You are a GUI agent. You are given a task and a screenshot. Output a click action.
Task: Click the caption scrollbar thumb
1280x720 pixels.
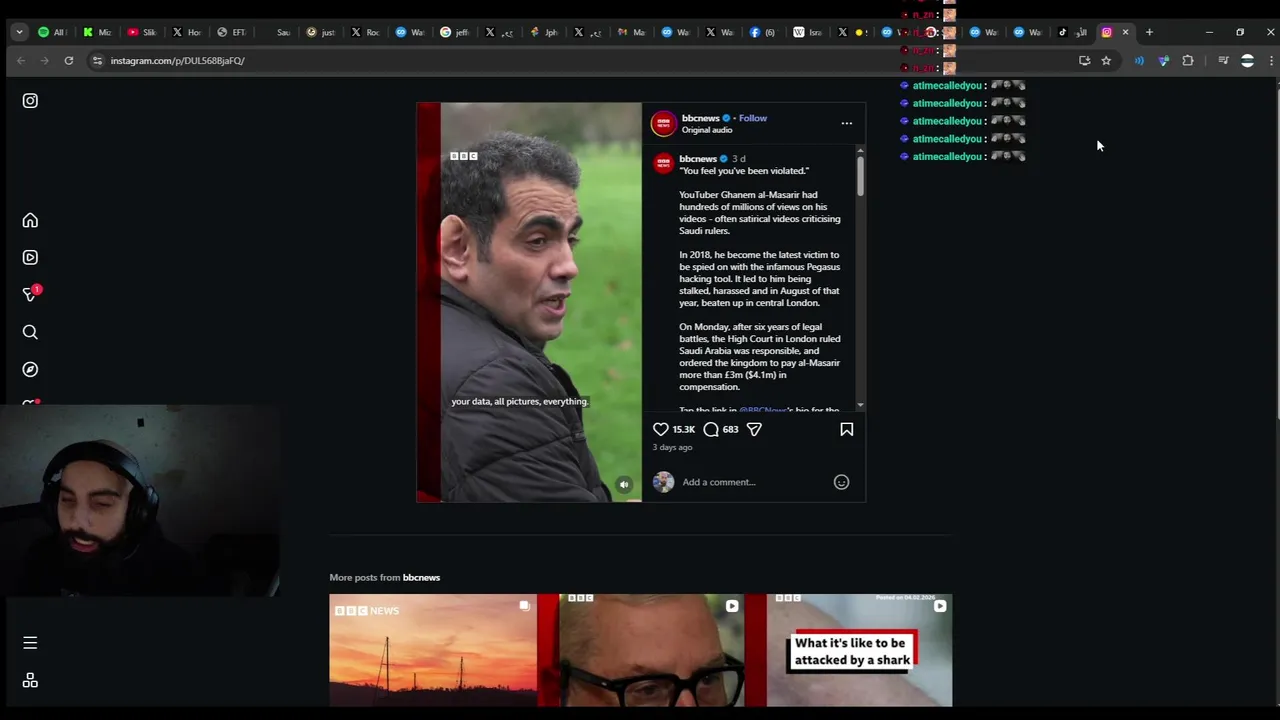click(860, 175)
